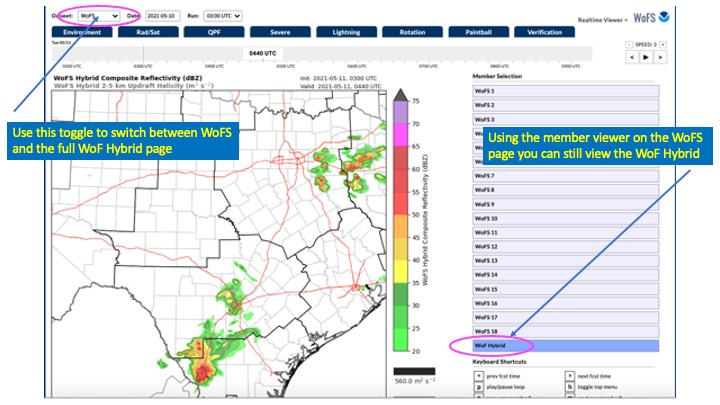Select member WoFS 13
The height and width of the screenshot is (405, 720).
[566, 261]
